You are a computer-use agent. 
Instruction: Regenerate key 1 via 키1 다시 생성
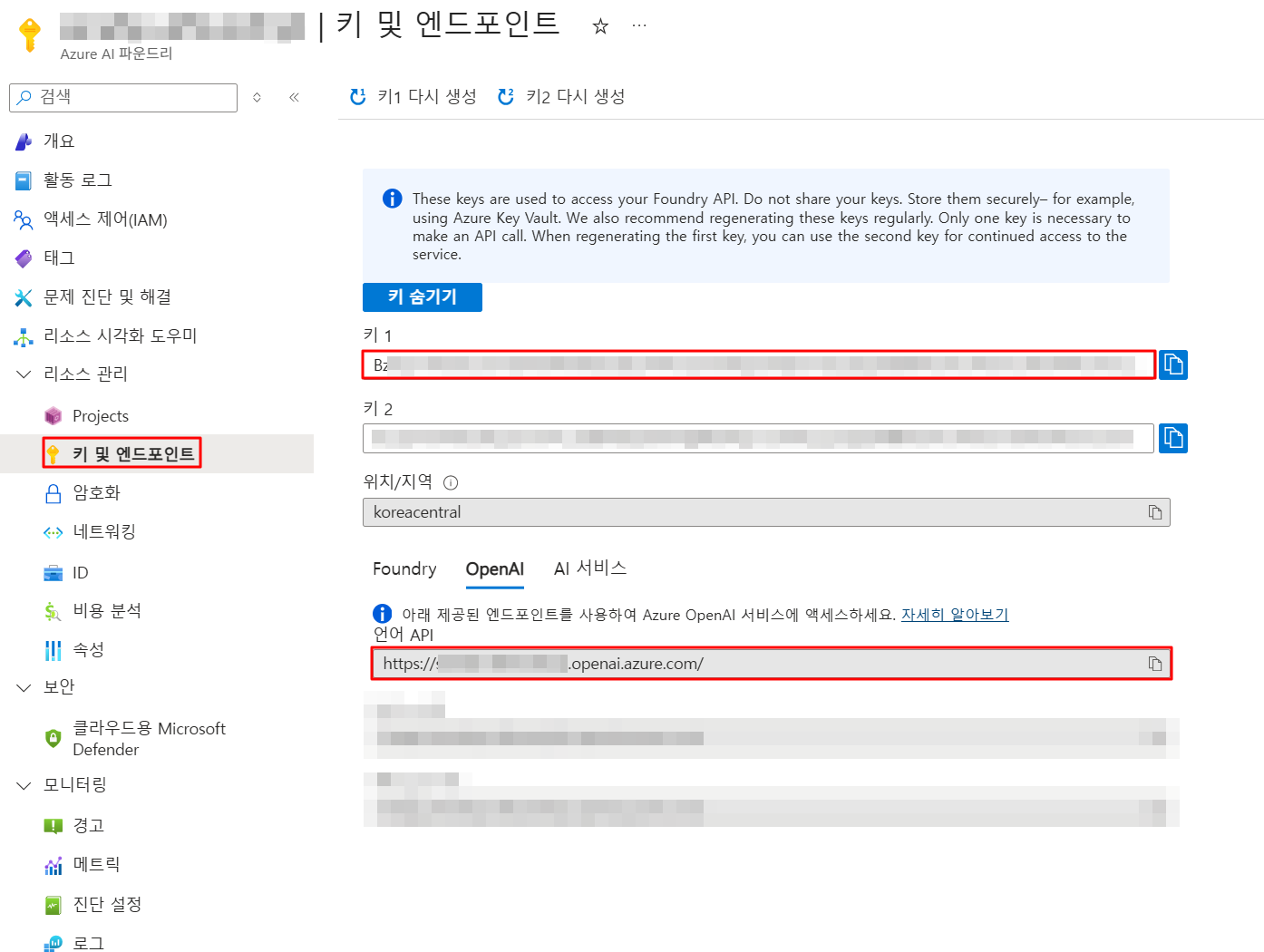point(413,96)
